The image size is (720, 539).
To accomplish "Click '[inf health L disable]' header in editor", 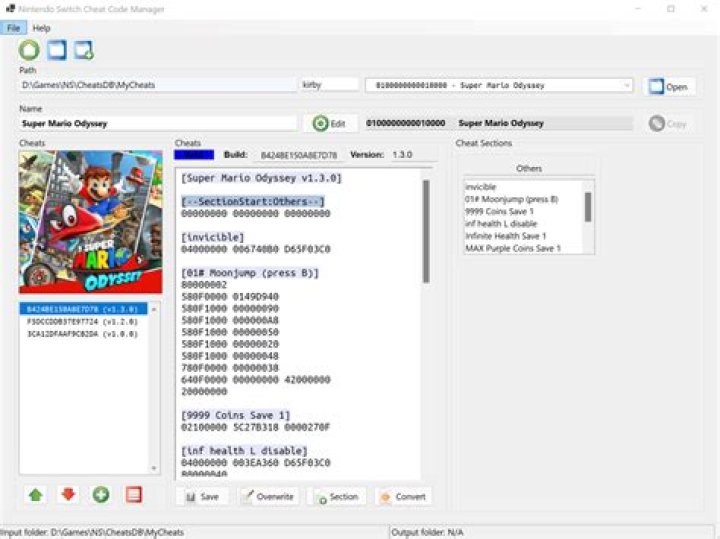I will pos(244,450).
